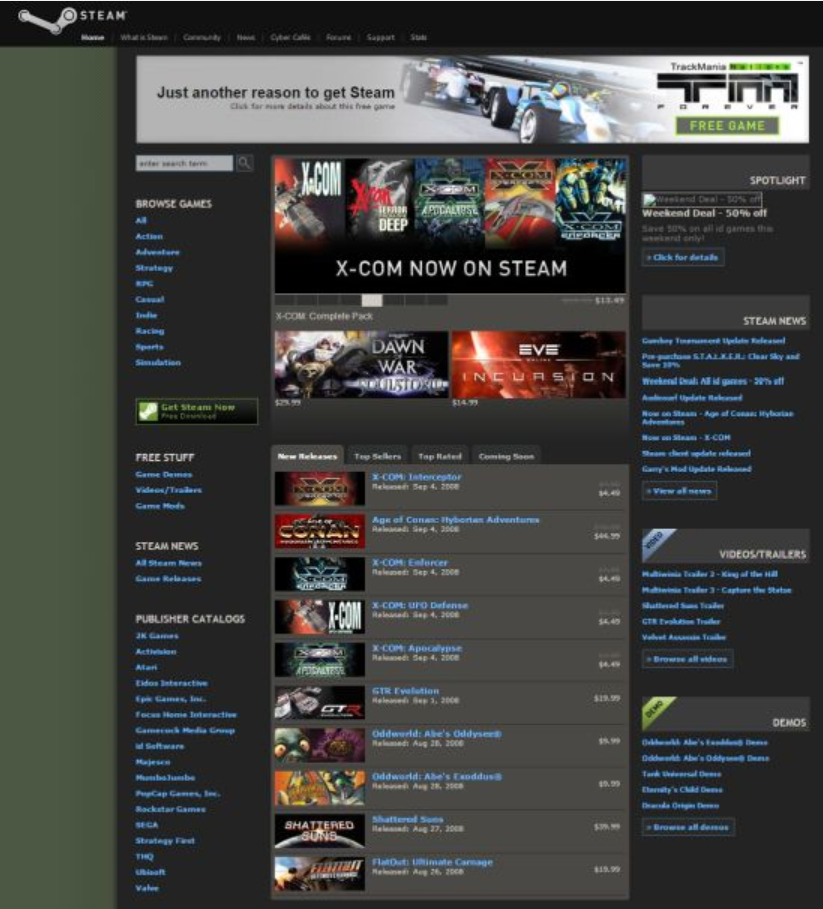The image size is (823, 909).
Task: Browse the Racing games category
Action: (x=150, y=331)
